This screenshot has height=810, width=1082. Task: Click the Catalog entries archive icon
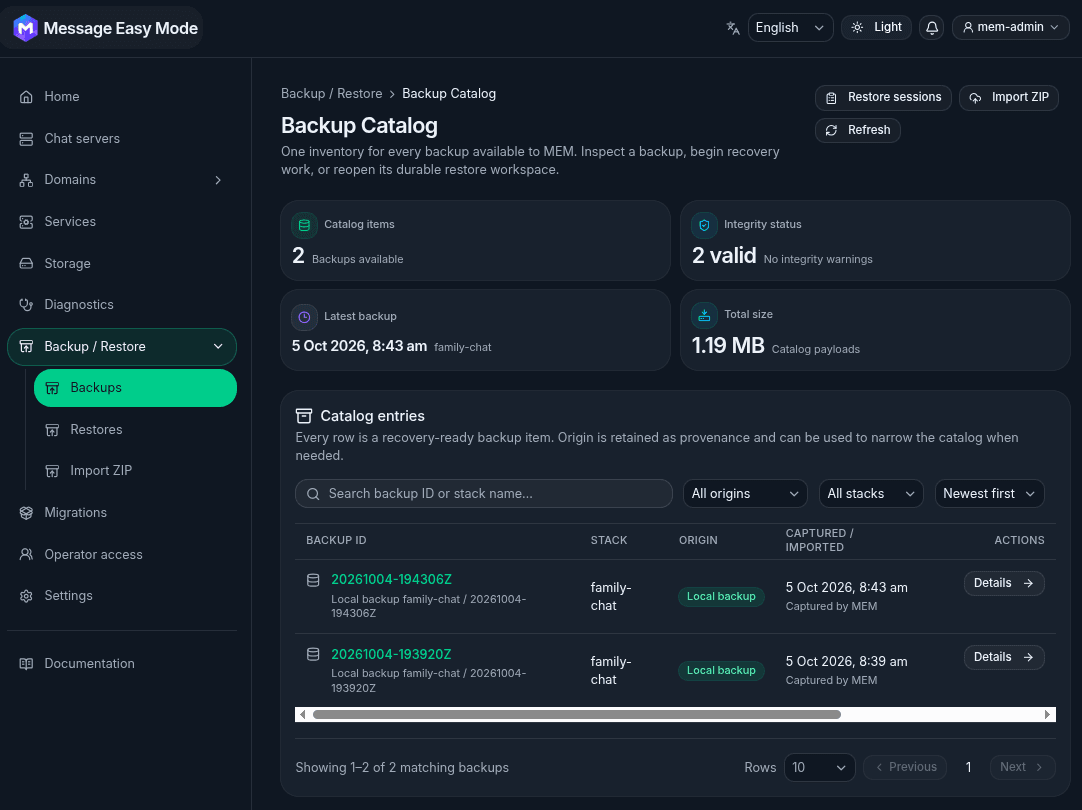pos(304,416)
